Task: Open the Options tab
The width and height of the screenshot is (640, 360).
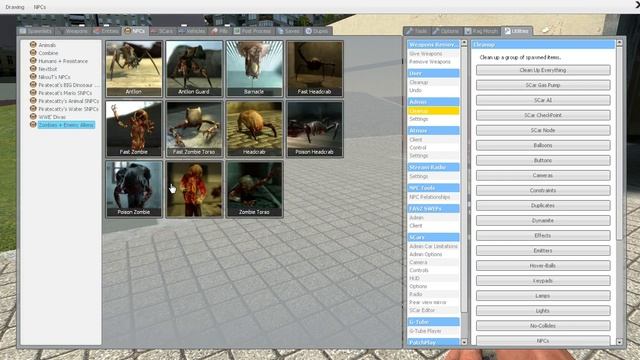Action: 446,31
